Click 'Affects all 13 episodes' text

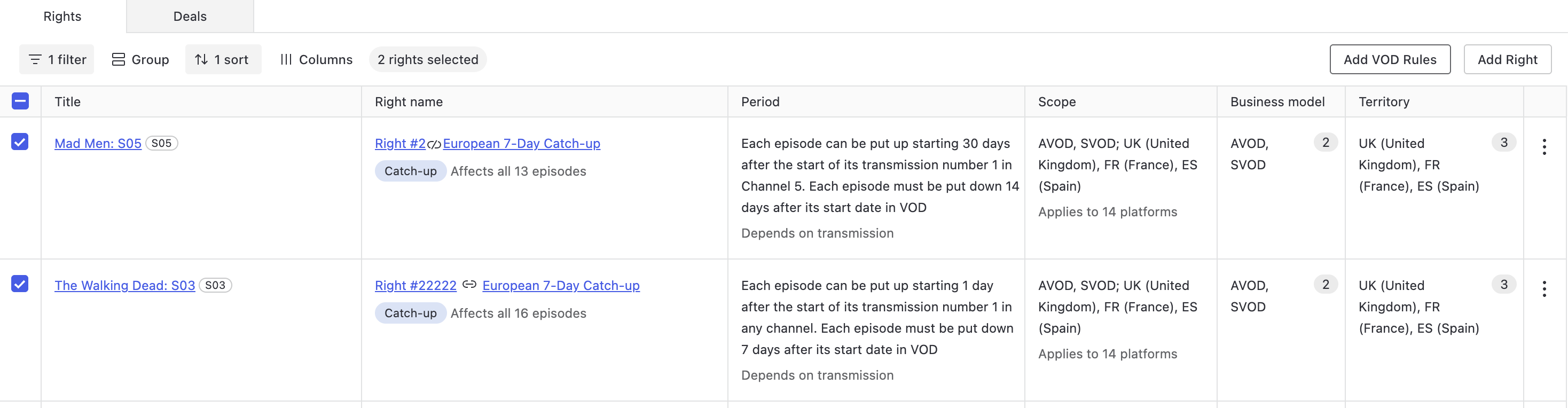[519, 171]
